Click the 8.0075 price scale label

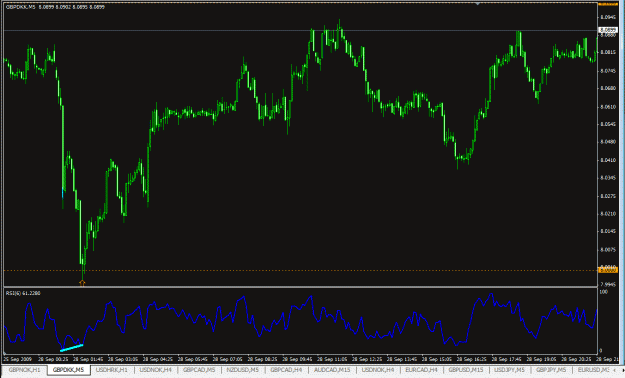click(x=608, y=250)
